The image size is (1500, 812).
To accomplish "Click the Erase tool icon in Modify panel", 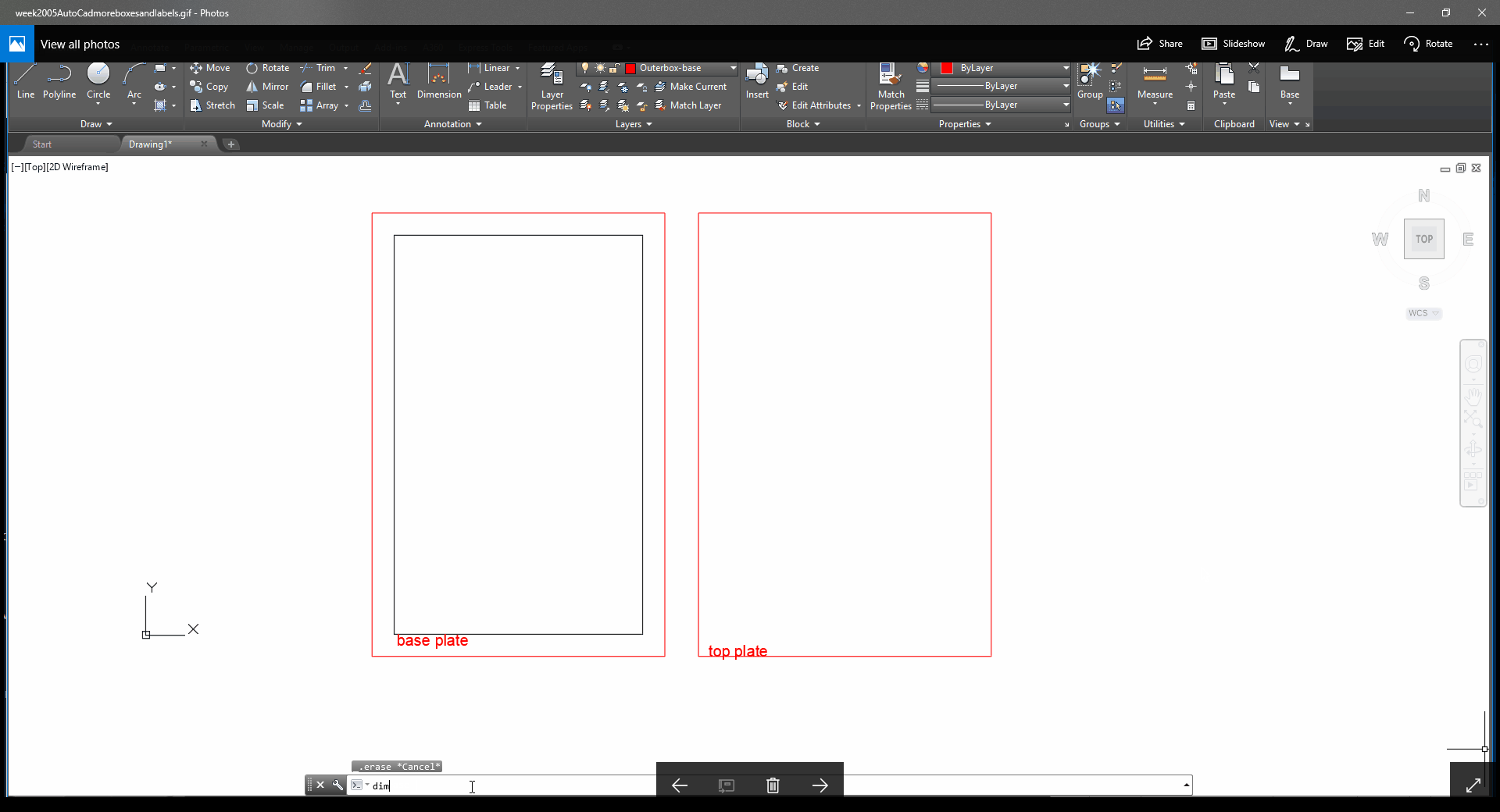I will click(x=365, y=68).
